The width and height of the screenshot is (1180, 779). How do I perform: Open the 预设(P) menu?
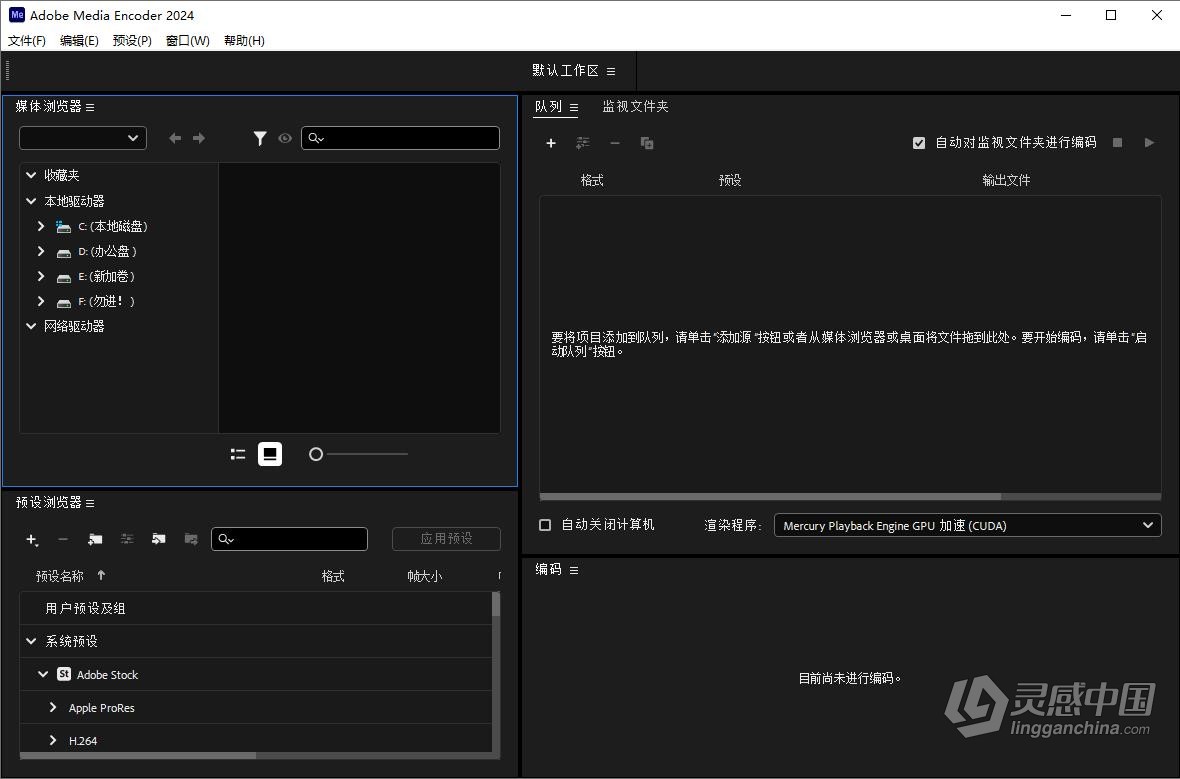point(132,41)
